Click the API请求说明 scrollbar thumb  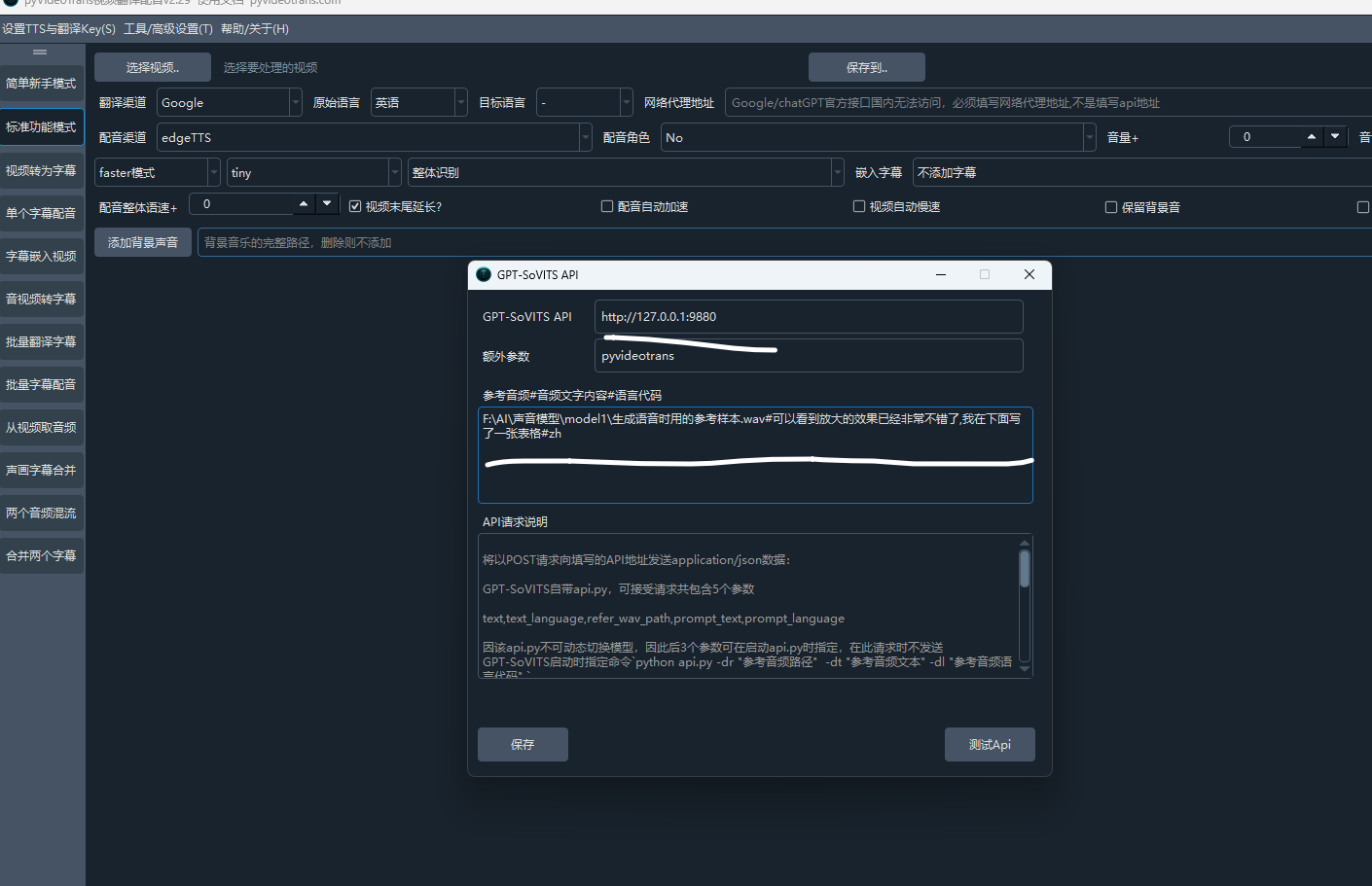[x=1025, y=569]
